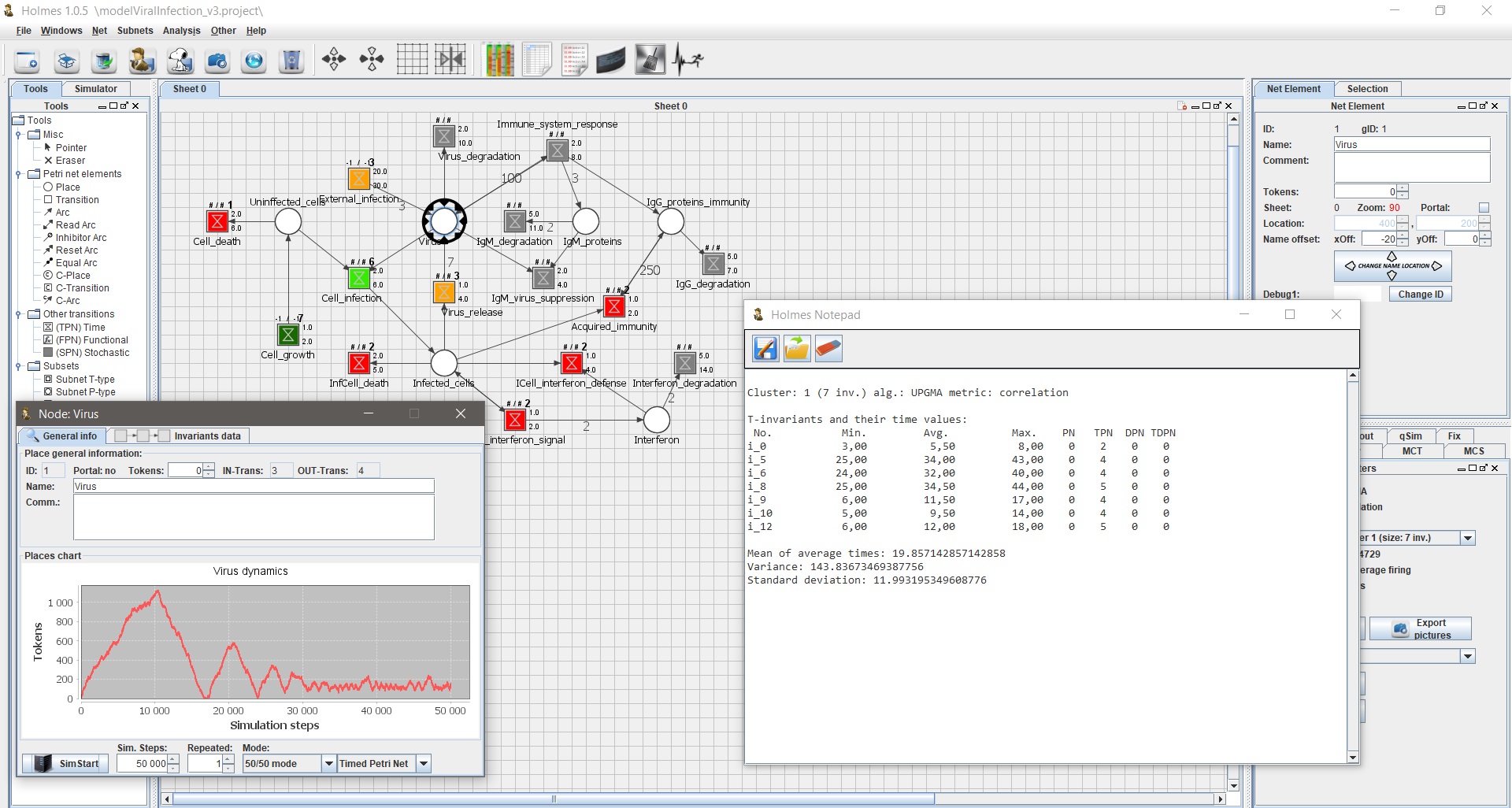The image size is (1512, 808).
Task: Switch to the Simulator tab
Action: (96, 89)
